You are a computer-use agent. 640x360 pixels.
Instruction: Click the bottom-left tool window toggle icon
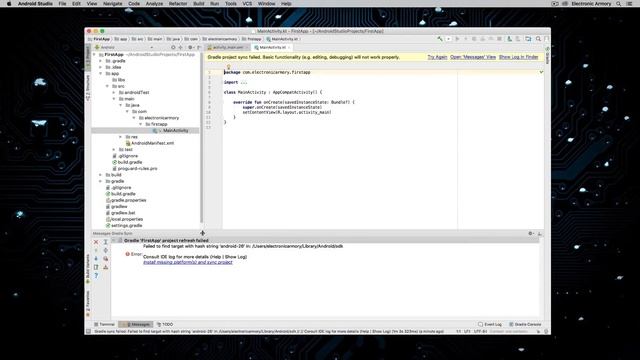click(x=88, y=331)
